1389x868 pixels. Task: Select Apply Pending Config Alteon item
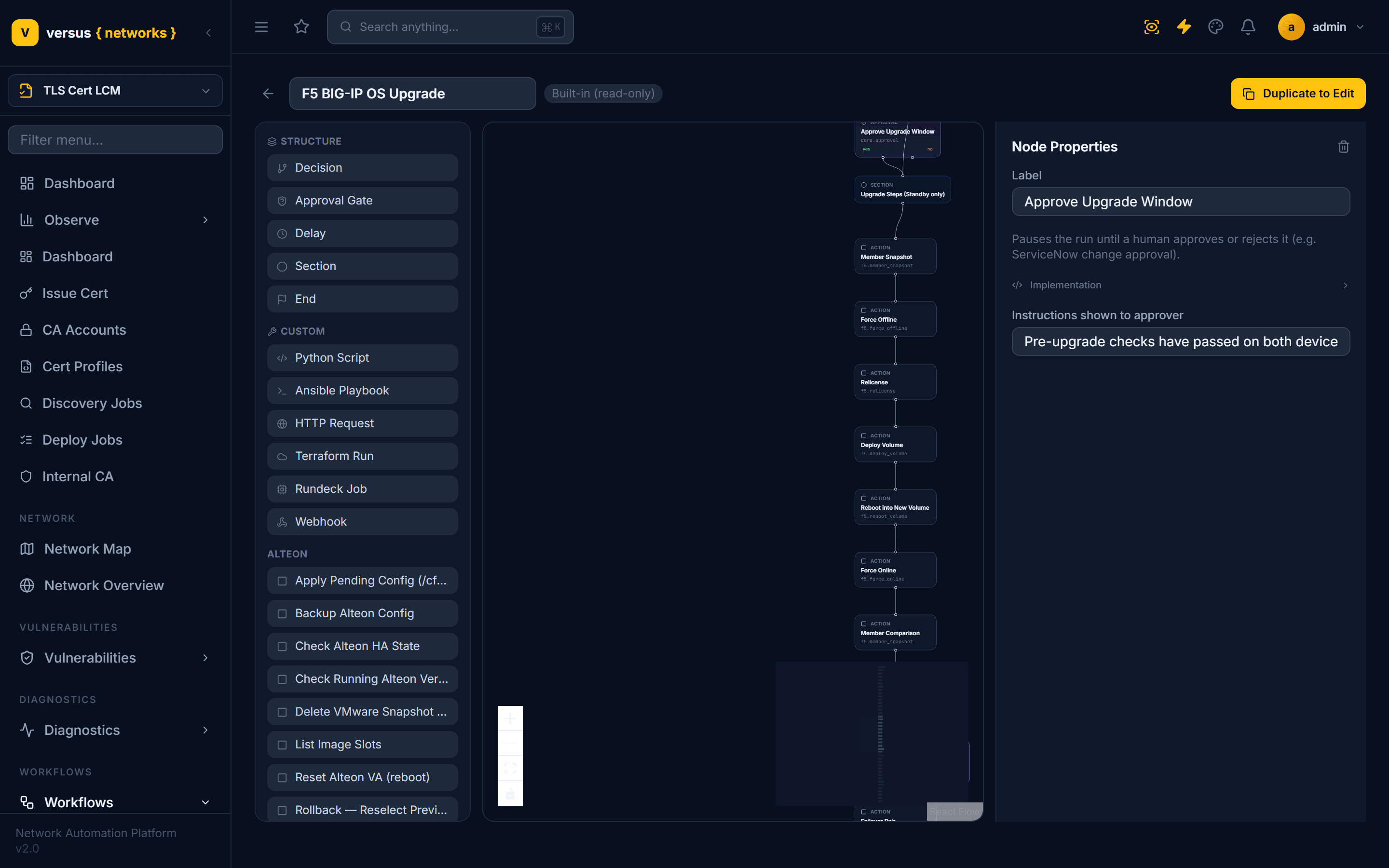pyautogui.click(x=362, y=581)
